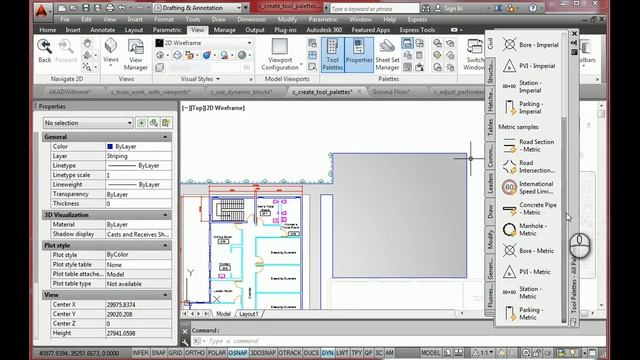Switch to Layout1 tab
This screenshot has height=360, width=640.
click(x=249, y=314)
